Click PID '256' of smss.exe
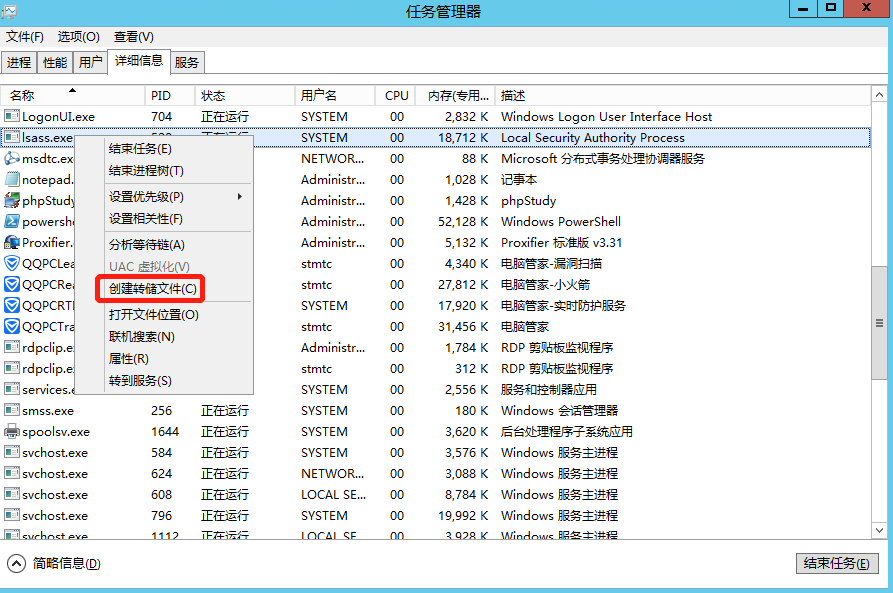Image resolution: width=893 pixels, height=593 pixels. [x=162, y=410]
